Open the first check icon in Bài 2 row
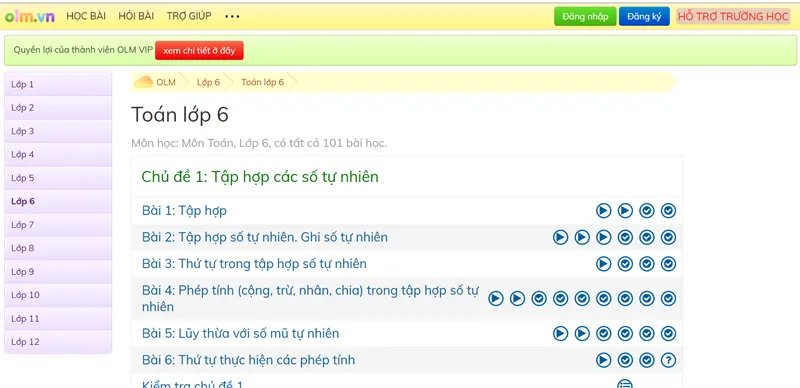The width and height of the screenshot is (800, 388). coord(625,237)
